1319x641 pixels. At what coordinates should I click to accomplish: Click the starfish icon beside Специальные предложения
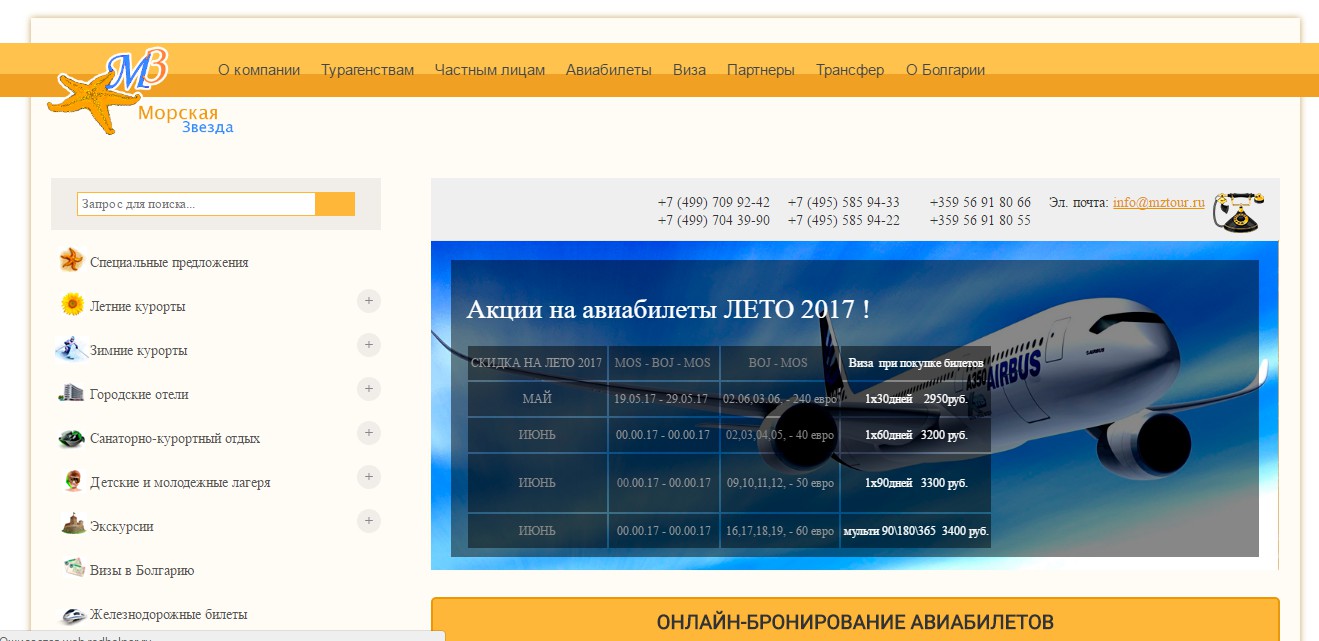click(x=71, y=261)
